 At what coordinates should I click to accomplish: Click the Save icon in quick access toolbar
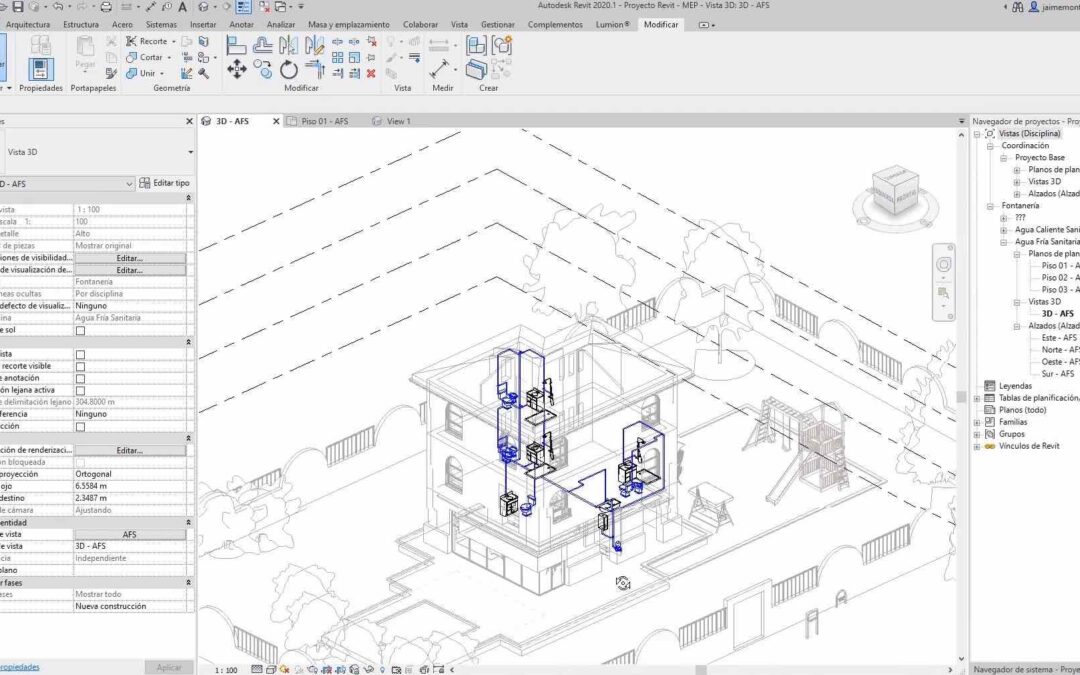click(18, 6)
